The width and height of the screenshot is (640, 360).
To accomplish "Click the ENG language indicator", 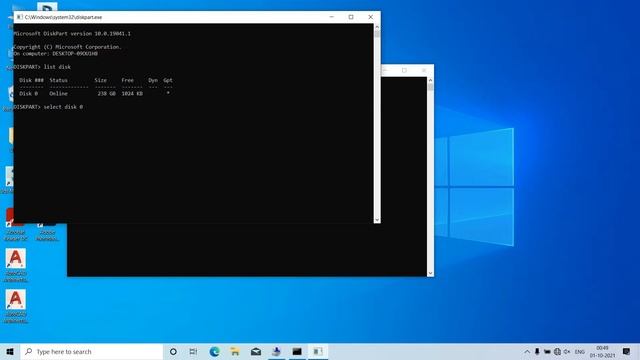I will 580,351.
